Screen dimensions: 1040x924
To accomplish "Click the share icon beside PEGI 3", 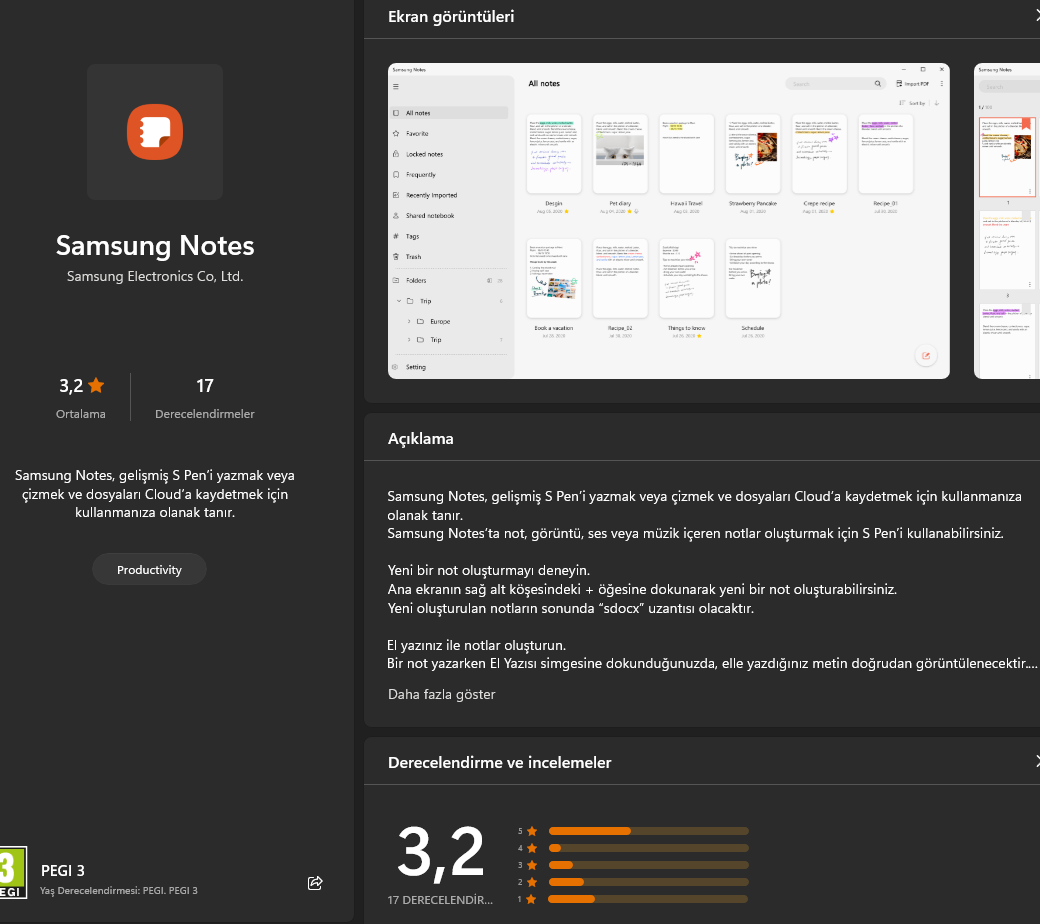I will (315, 883).
